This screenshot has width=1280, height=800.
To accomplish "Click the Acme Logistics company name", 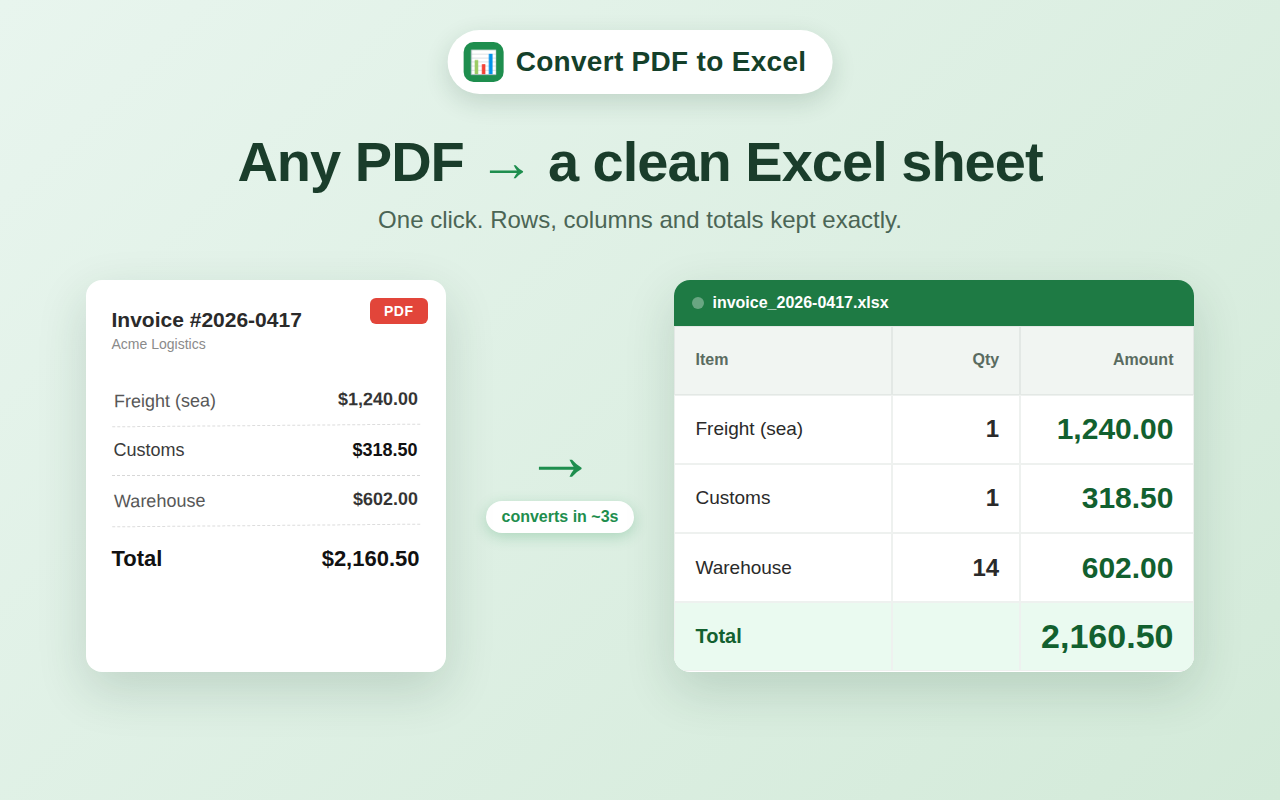I will coord(159,344).
